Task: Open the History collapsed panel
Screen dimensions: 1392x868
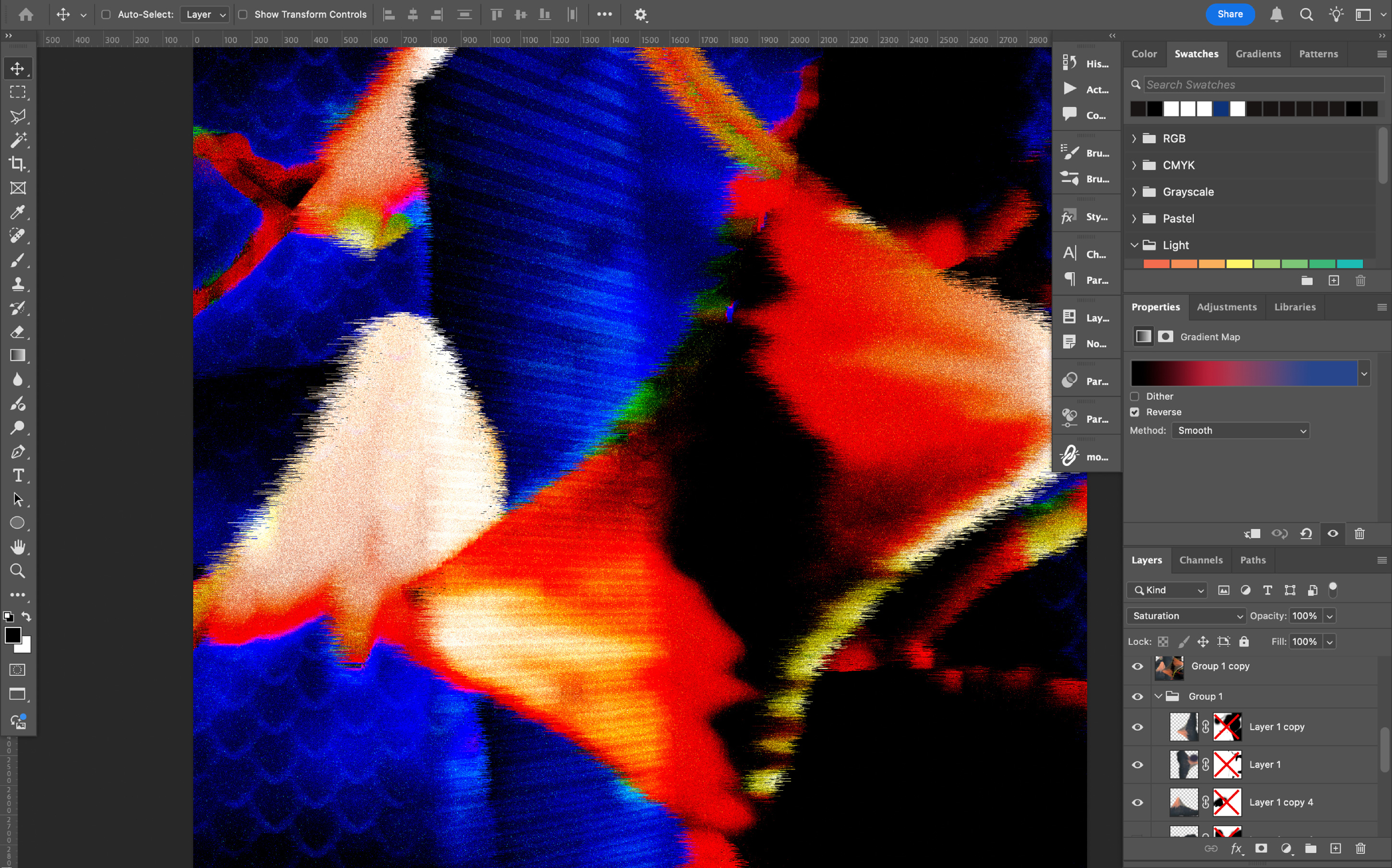Action: (1086, 63)
